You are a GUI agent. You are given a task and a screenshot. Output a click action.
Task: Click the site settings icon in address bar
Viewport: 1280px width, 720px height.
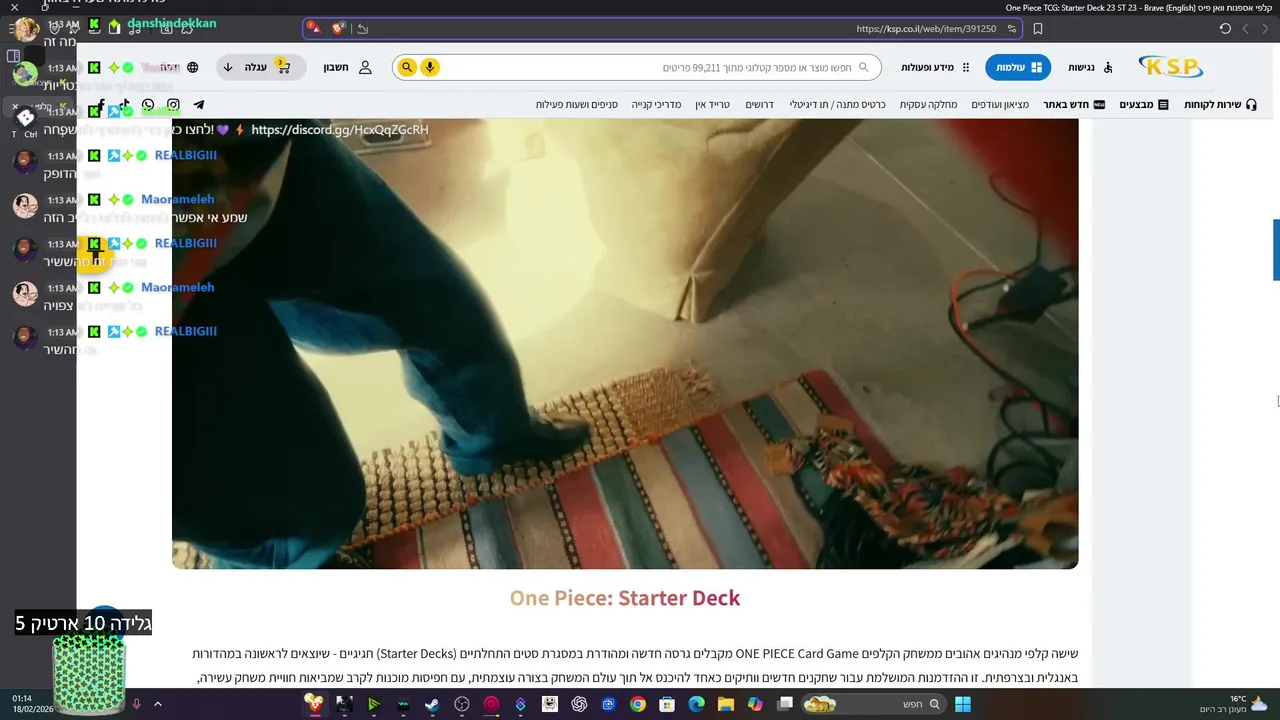1012,29
